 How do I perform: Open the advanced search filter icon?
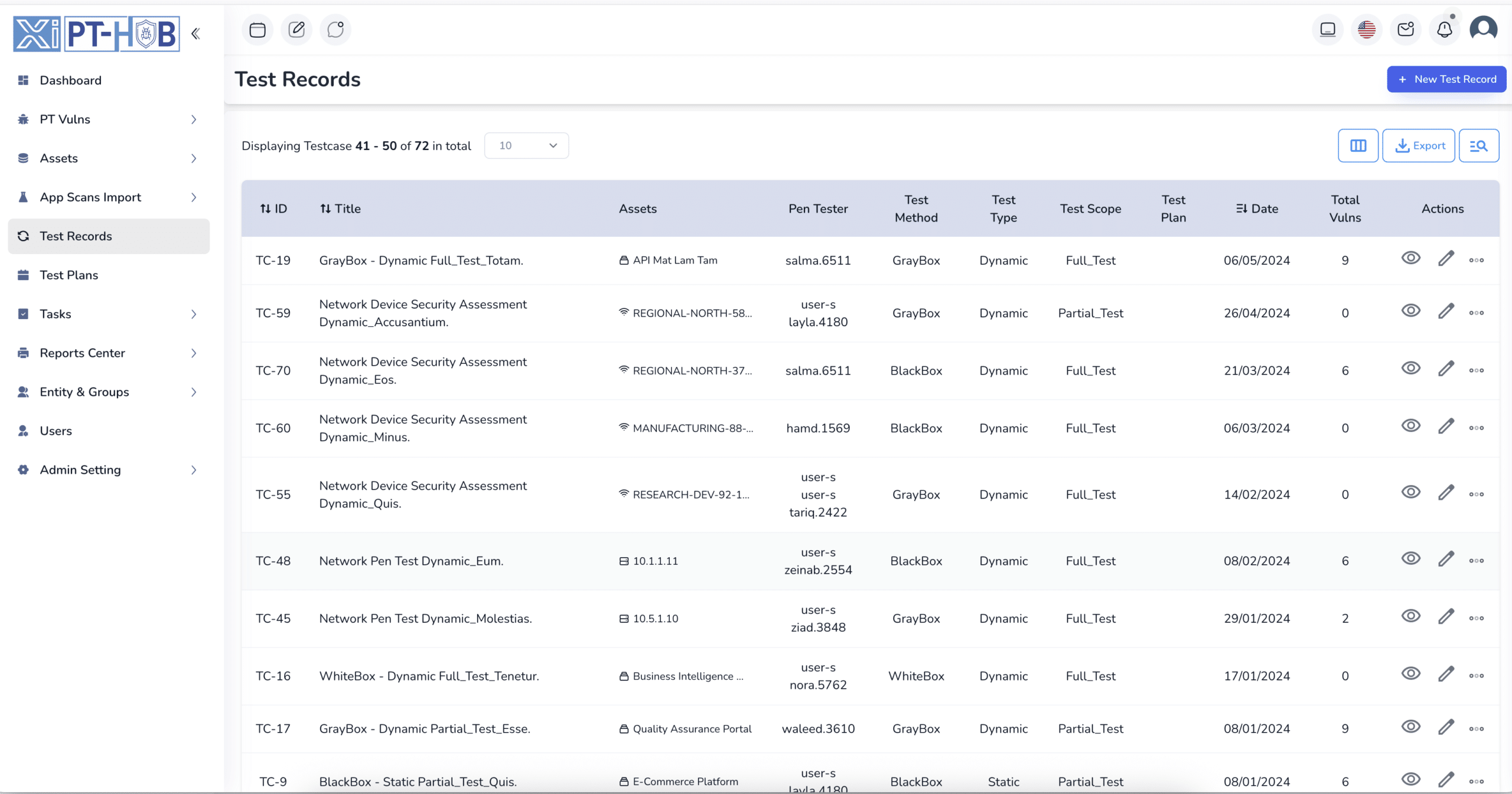pyautogui.click(x=1479, y=145)
